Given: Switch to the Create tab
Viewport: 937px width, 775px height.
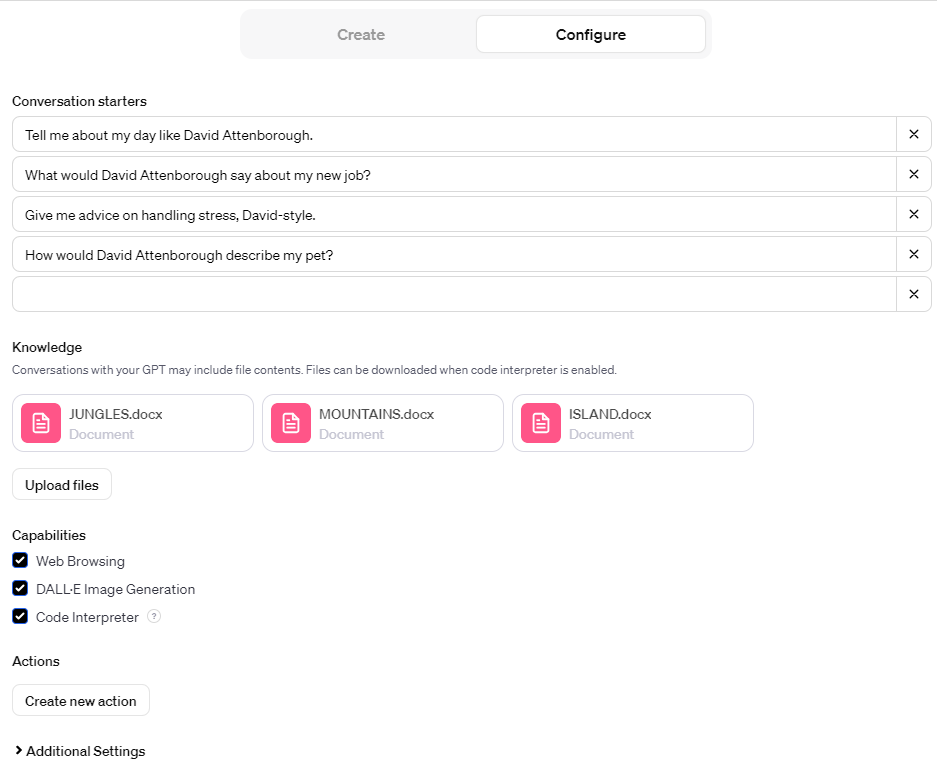Looking at the screenshot, I should tap(360, 35).
